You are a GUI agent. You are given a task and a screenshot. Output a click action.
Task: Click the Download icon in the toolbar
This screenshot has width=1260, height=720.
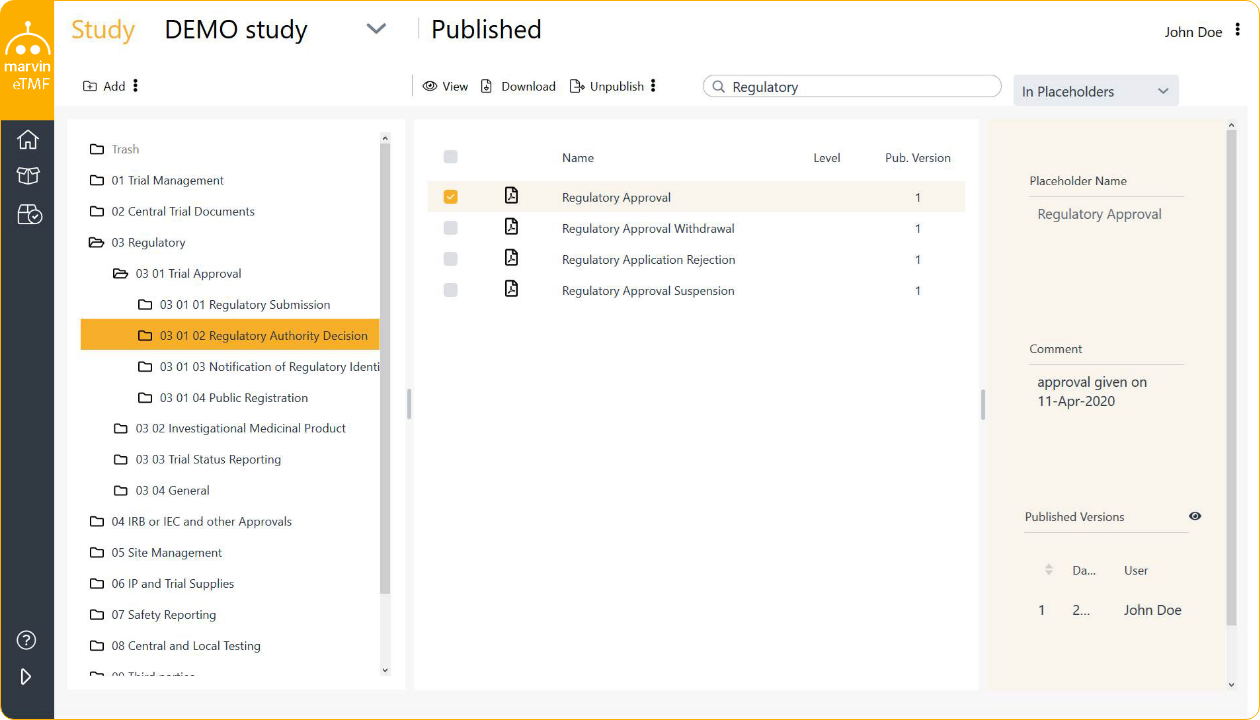487,86
